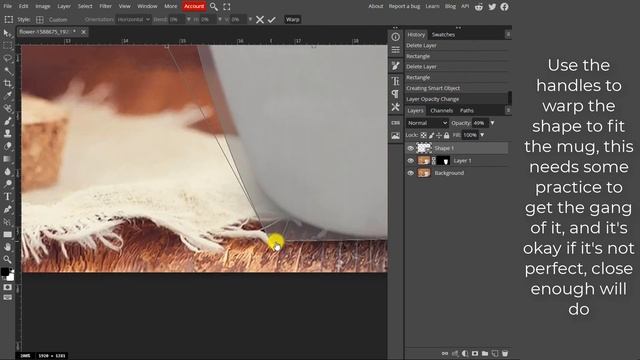Select the Hand tool
This screenshot has height=360, width=640.
(x=7, y=247)
